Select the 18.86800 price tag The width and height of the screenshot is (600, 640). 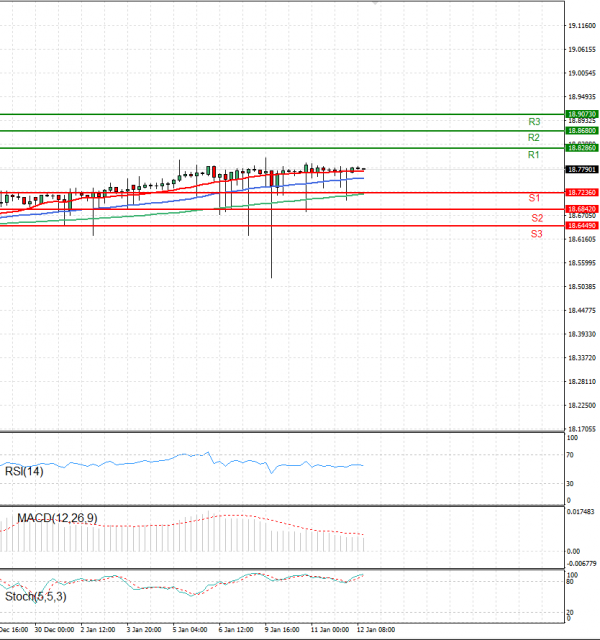coord(582,131)
